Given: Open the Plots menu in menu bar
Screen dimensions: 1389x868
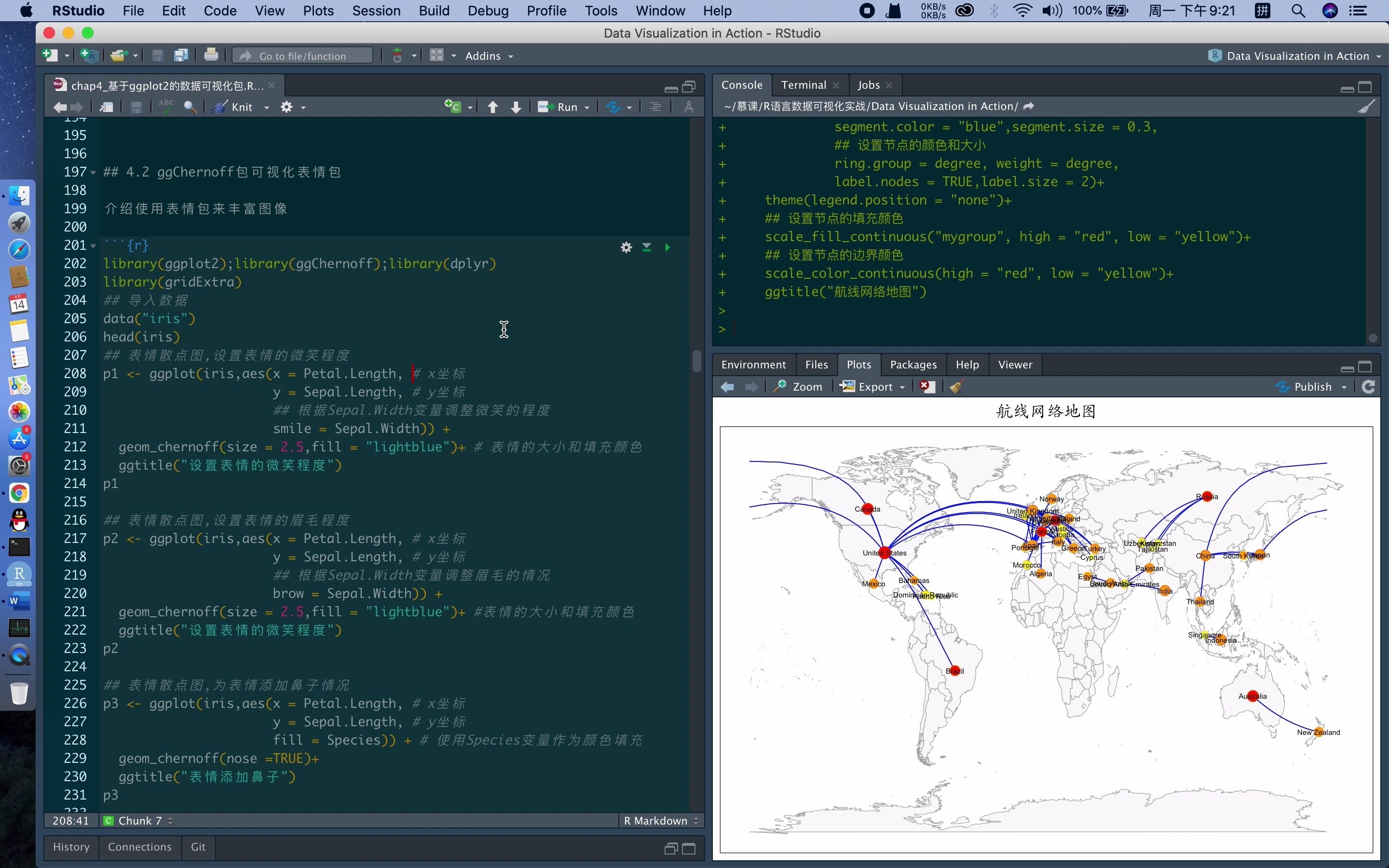Looking at the screenshot, I should click(x=318, y=11).
